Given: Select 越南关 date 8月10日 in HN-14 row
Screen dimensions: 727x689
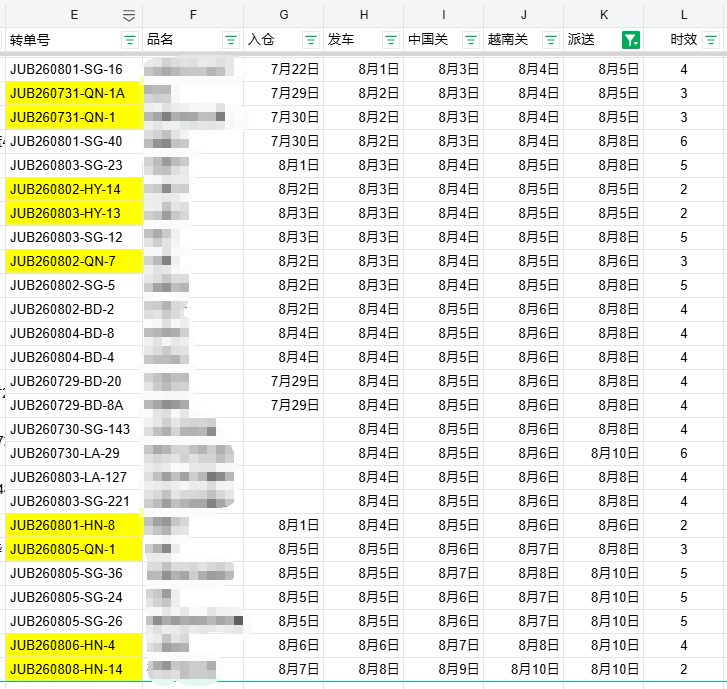Looking at the screenshot, I should [524, 670].
